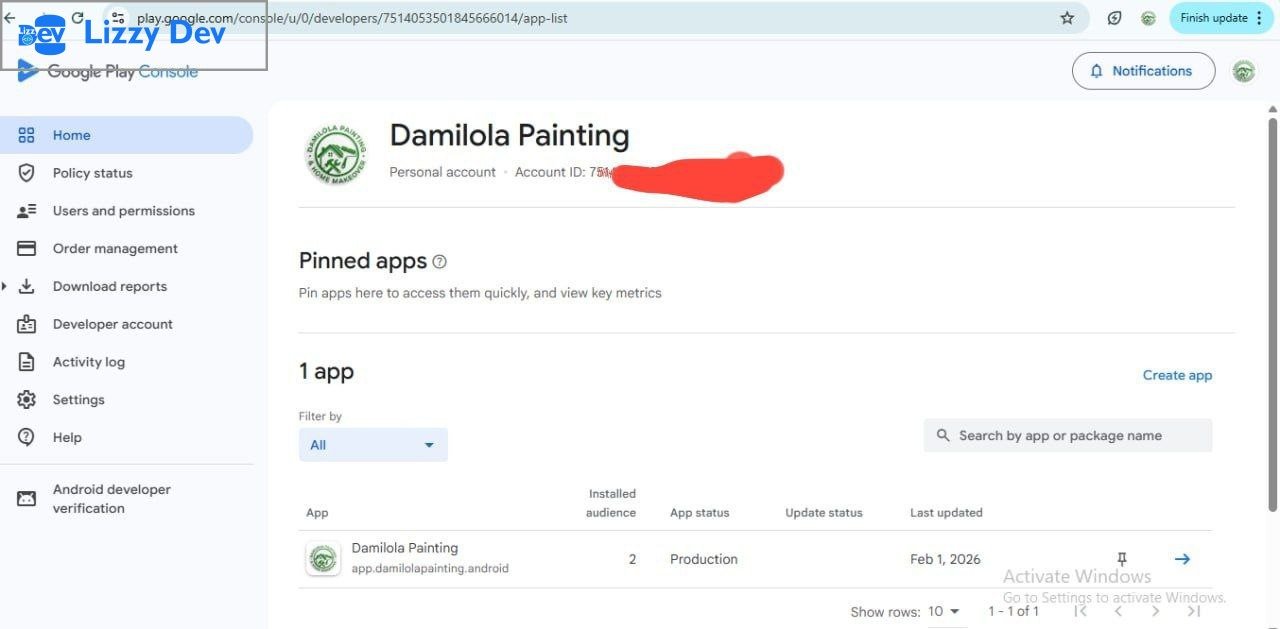
Task: Expand the Download reports sidebar section
Action: pyautogui.click(x=5, y=286)
